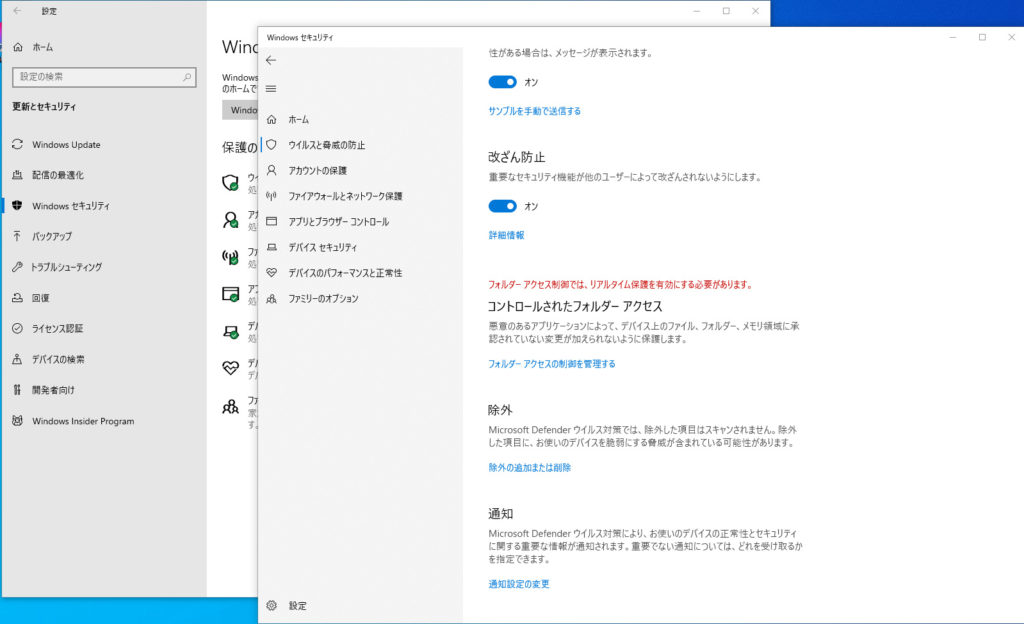Open デバイス セキュリティ icon in sidebar
Viewport: 1024px width, 624px height.
pyautogui.click(x=271, y=247)
